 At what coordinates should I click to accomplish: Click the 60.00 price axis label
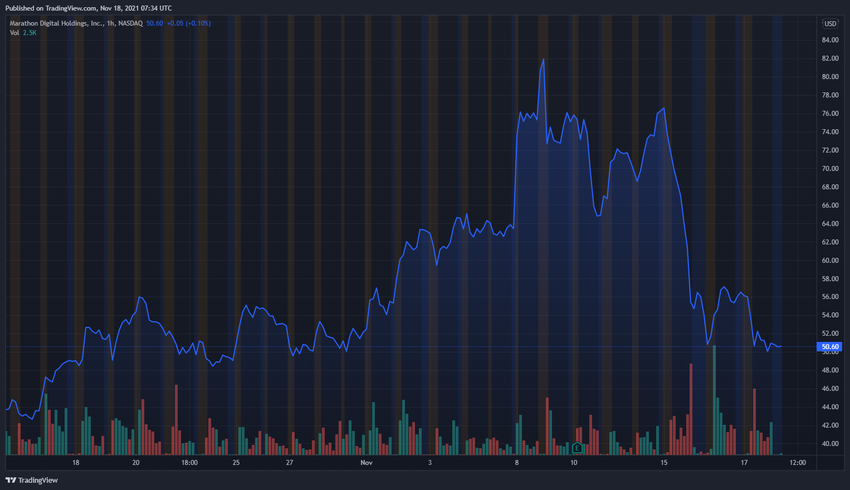(x=830, y=261)
